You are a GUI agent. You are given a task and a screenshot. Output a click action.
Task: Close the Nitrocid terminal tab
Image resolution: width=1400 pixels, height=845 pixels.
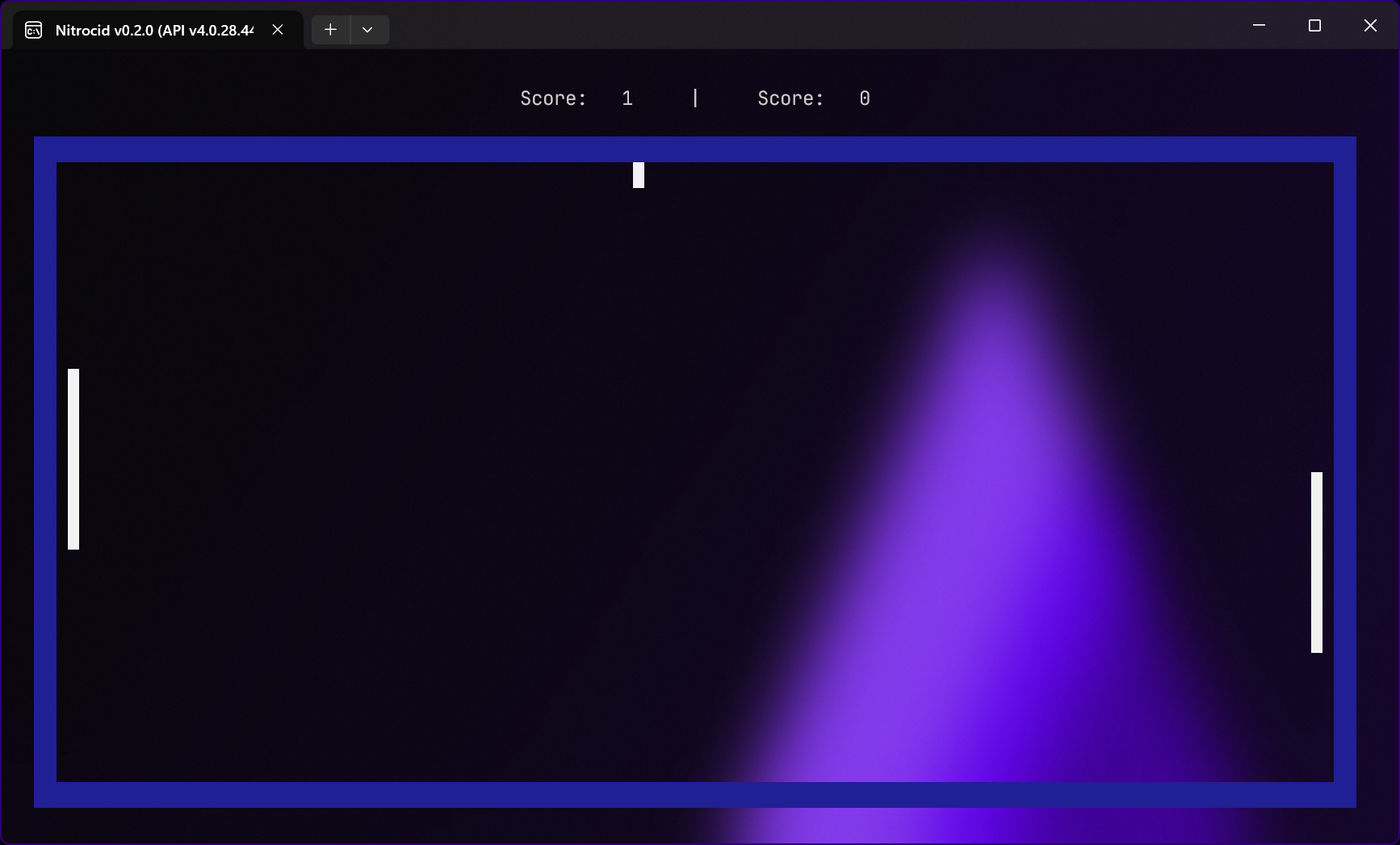[x=278, y=30]
